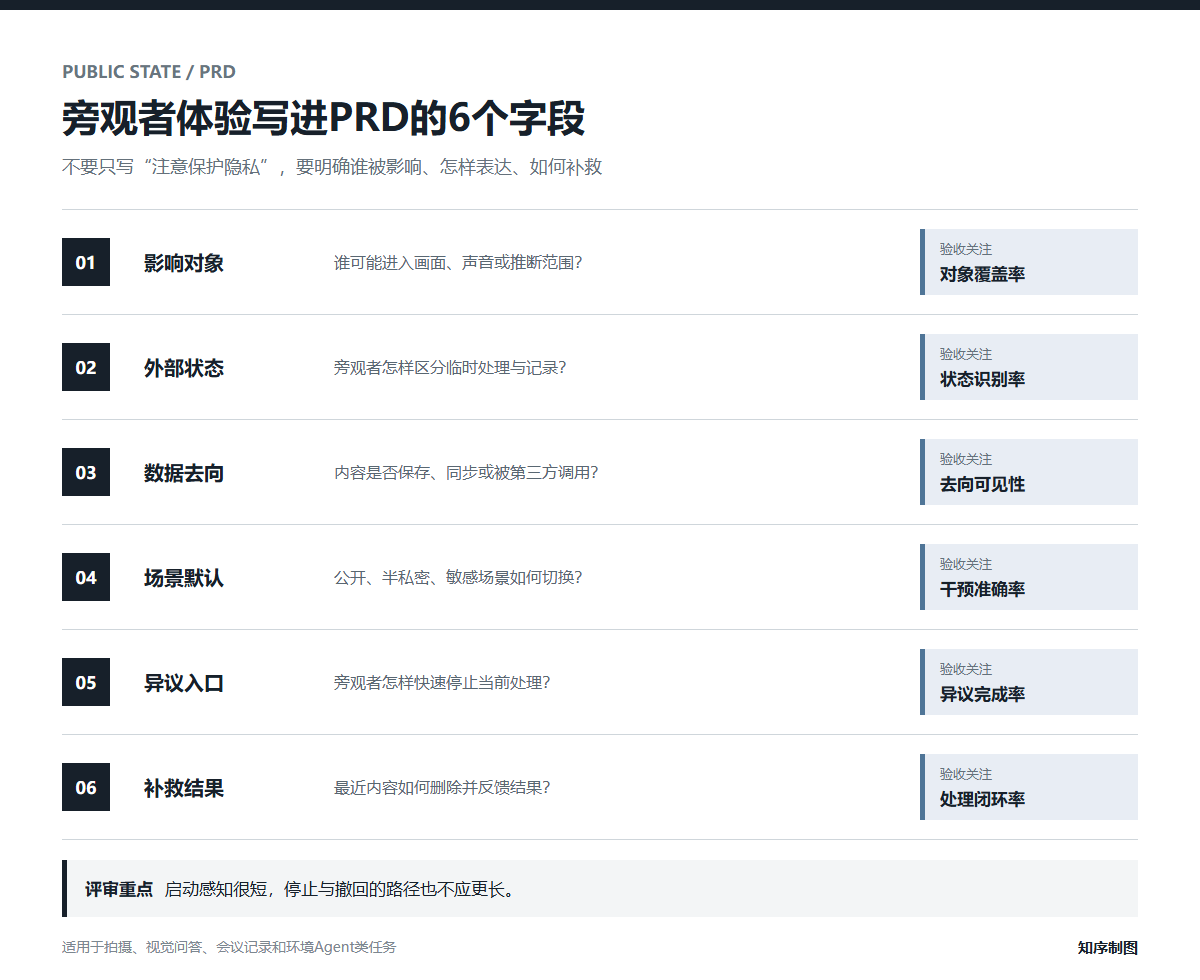Click the 06 number badge
The height and width of the screenshot is (980, 1200).
(x=86, y=787)
